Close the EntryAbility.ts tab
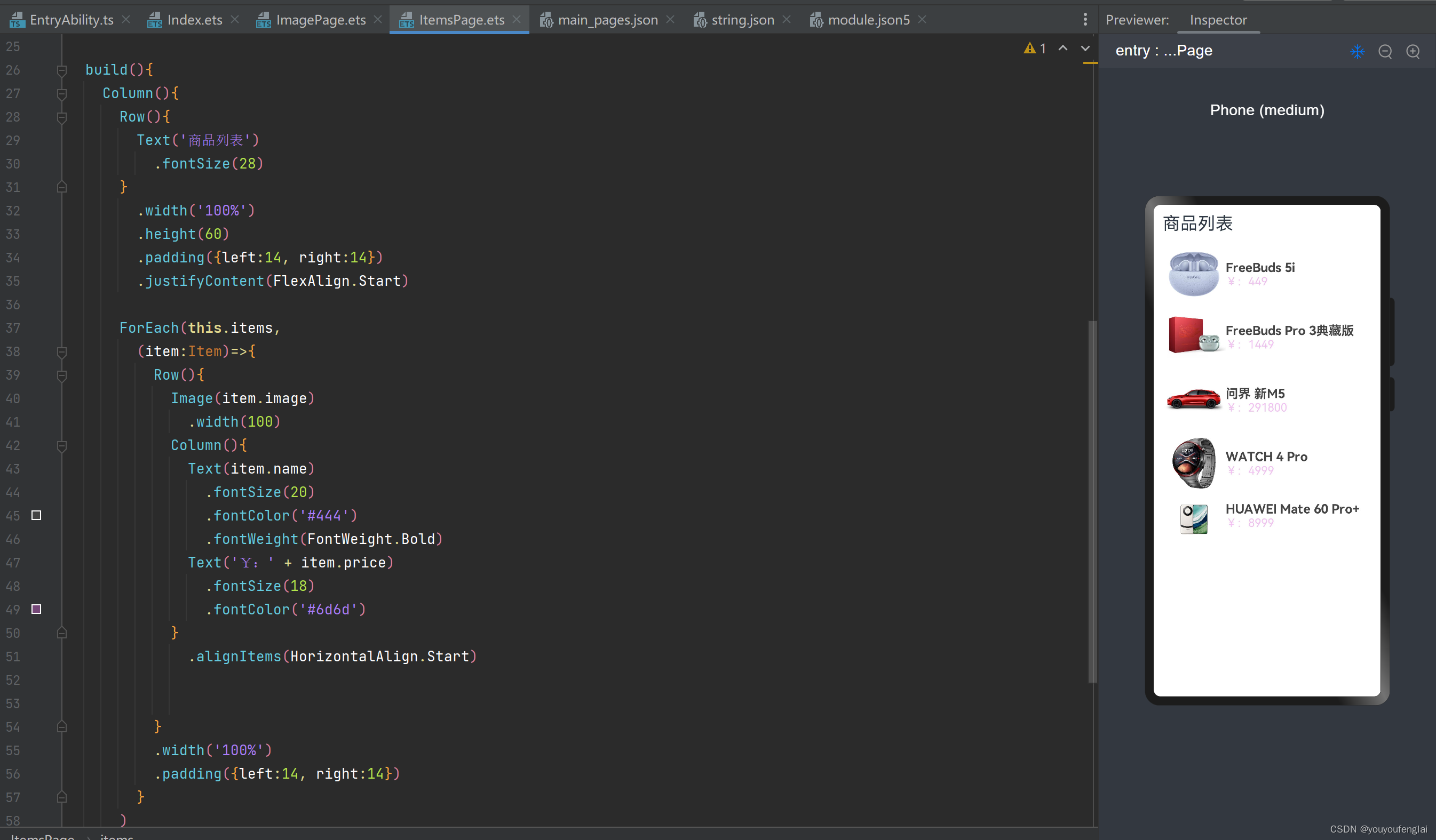The image size is (1436, 840). click(126, 20)
